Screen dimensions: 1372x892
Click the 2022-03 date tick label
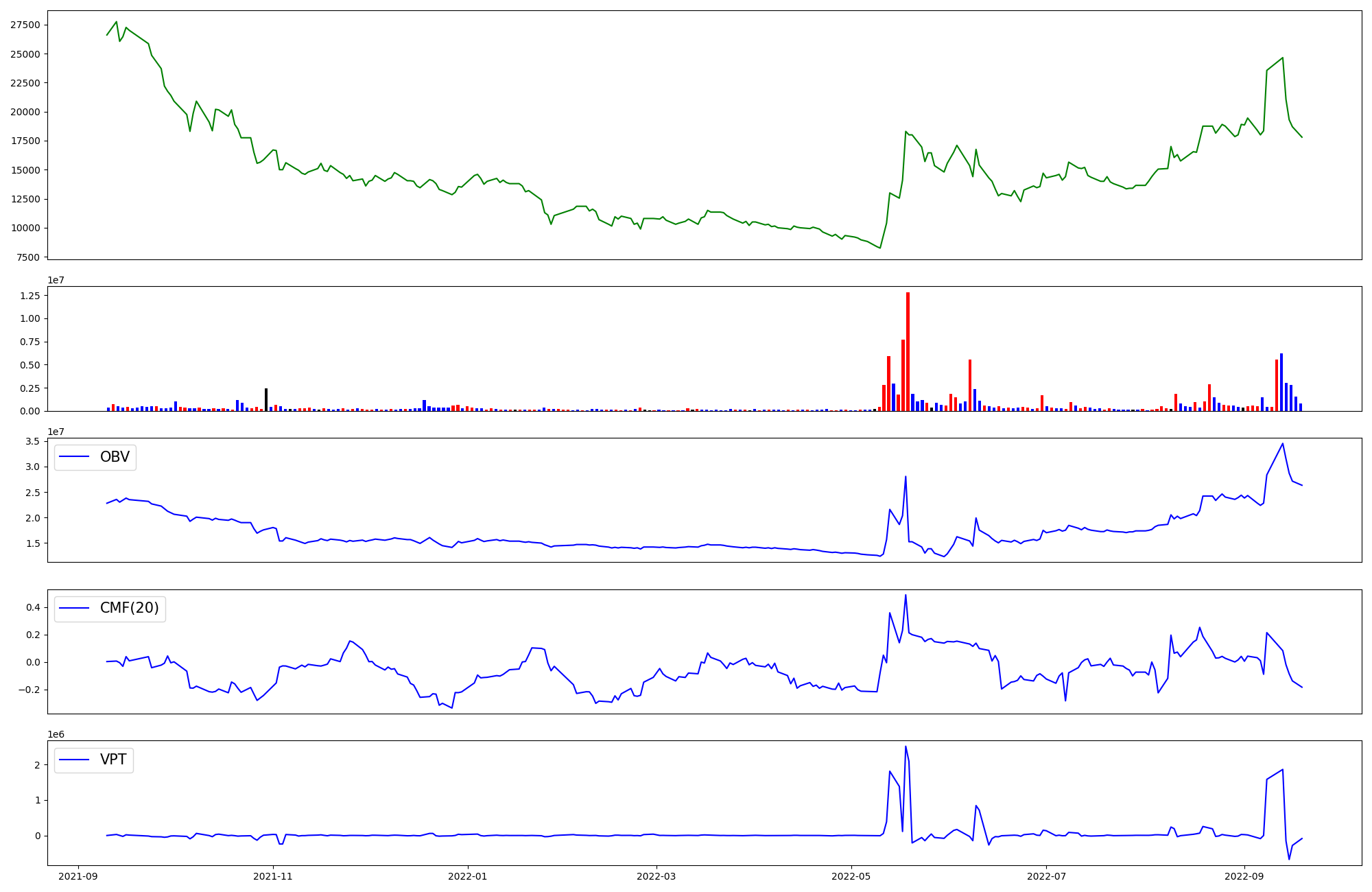coord(657,876)
